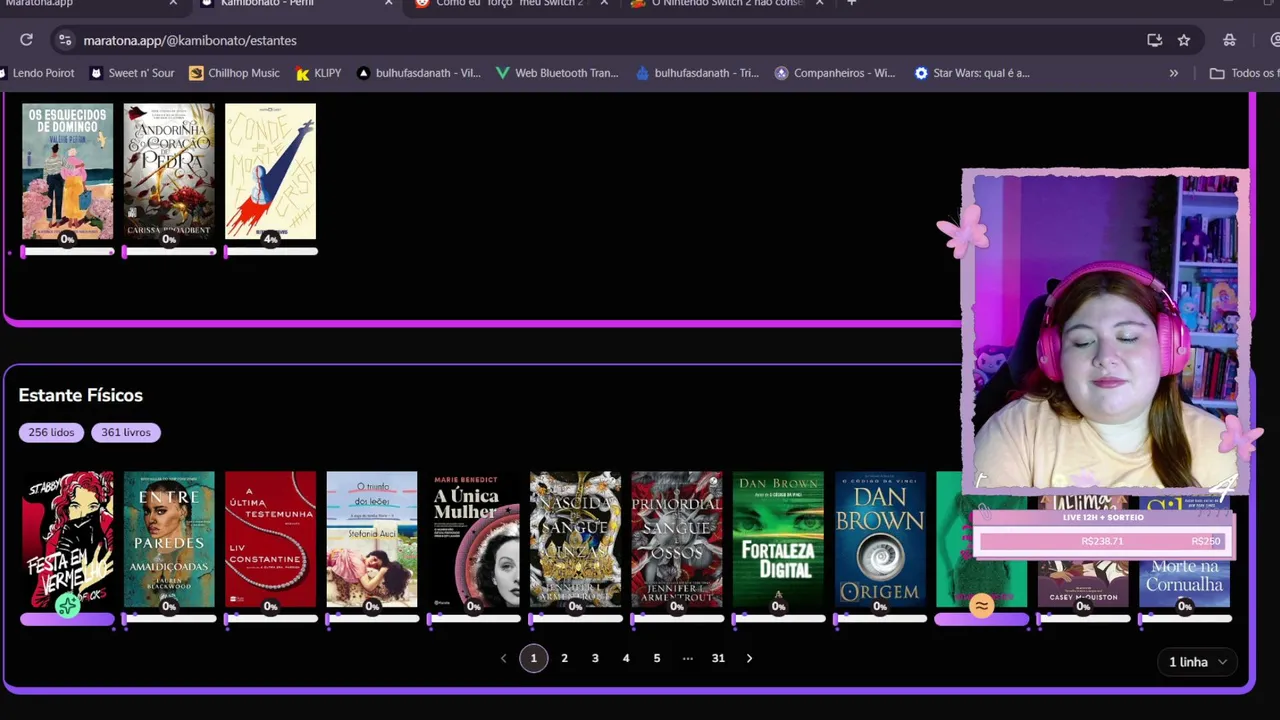The image size is (1280, 720).
Task: Open the KLIPY bookmark
Action: click(319, 73)
